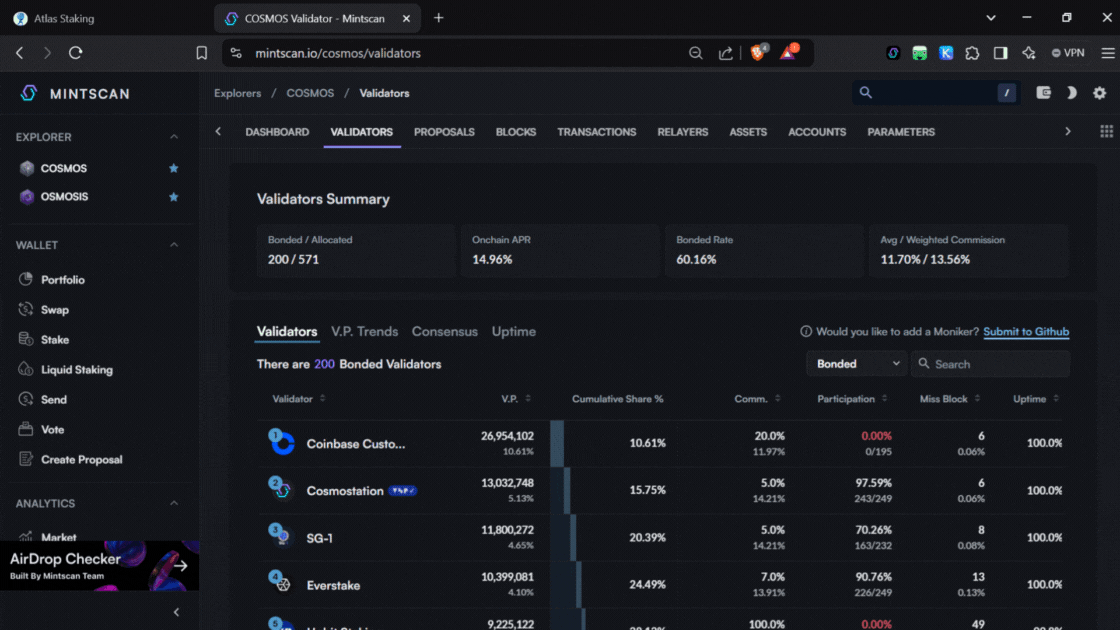Open the Bonded status dropdown

coord(856,364)
